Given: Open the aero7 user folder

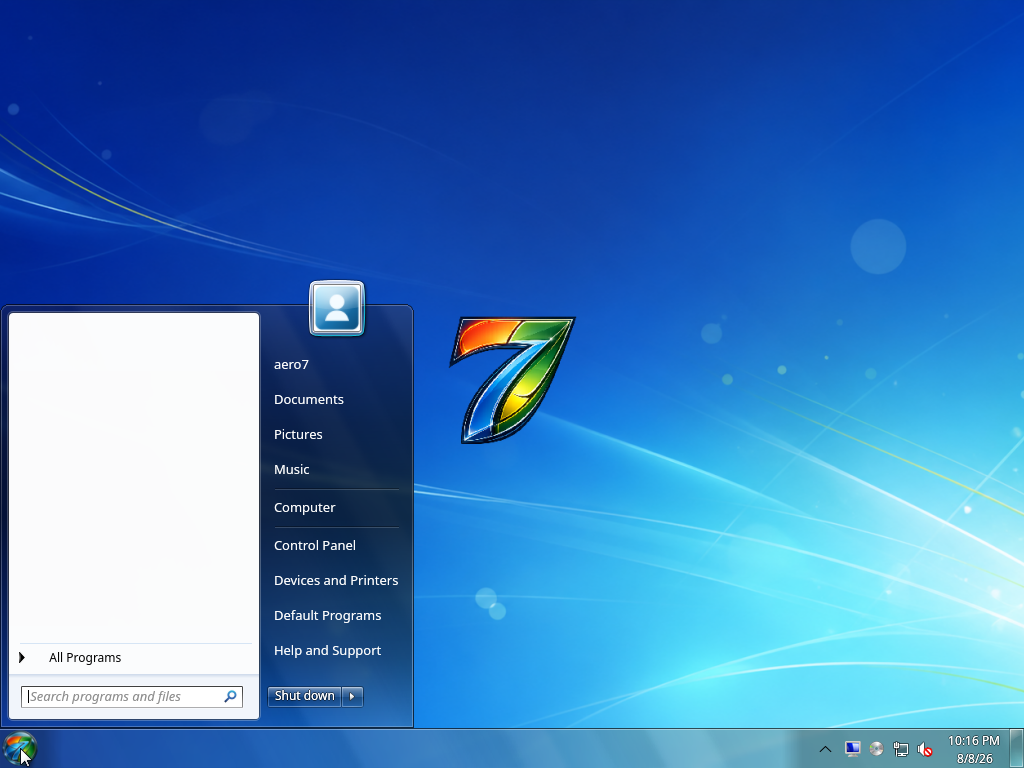Looking at the screenshot, I should [291, 364].
